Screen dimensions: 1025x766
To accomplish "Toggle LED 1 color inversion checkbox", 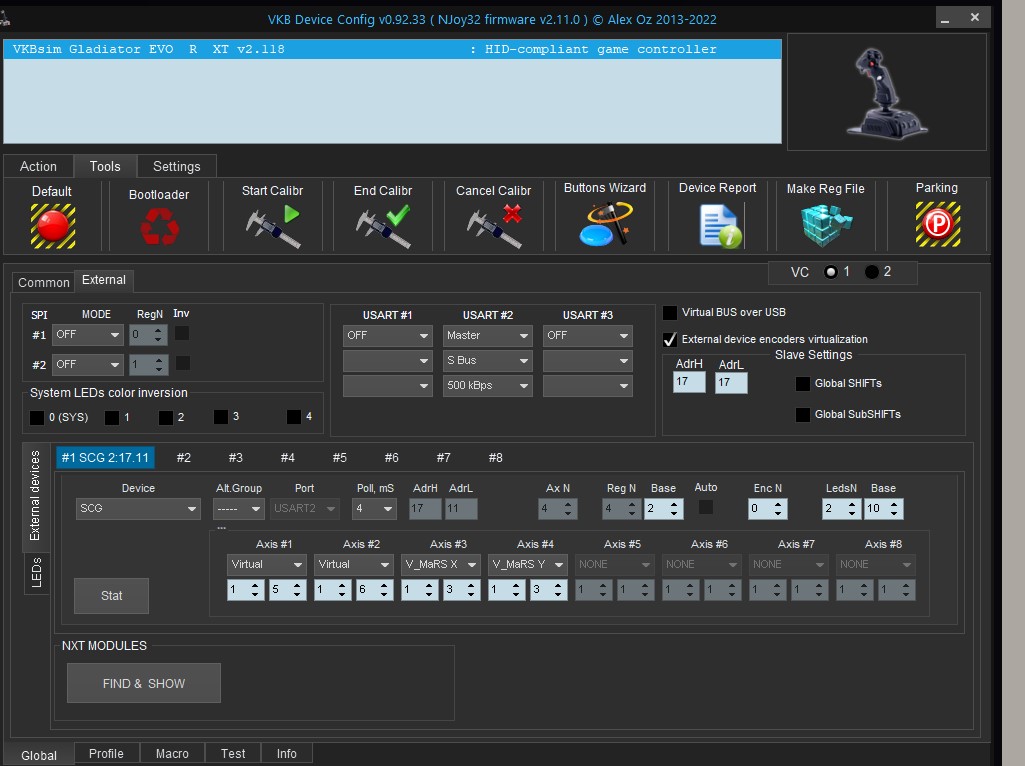I will (x=112, y=418).
